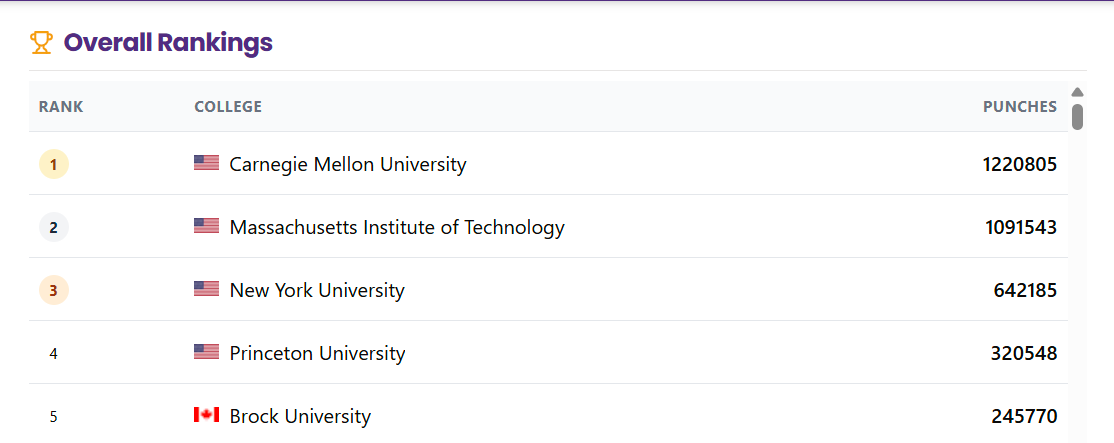
Task: Click the COLLEGE column header
Action: click(x=228, y=106)
